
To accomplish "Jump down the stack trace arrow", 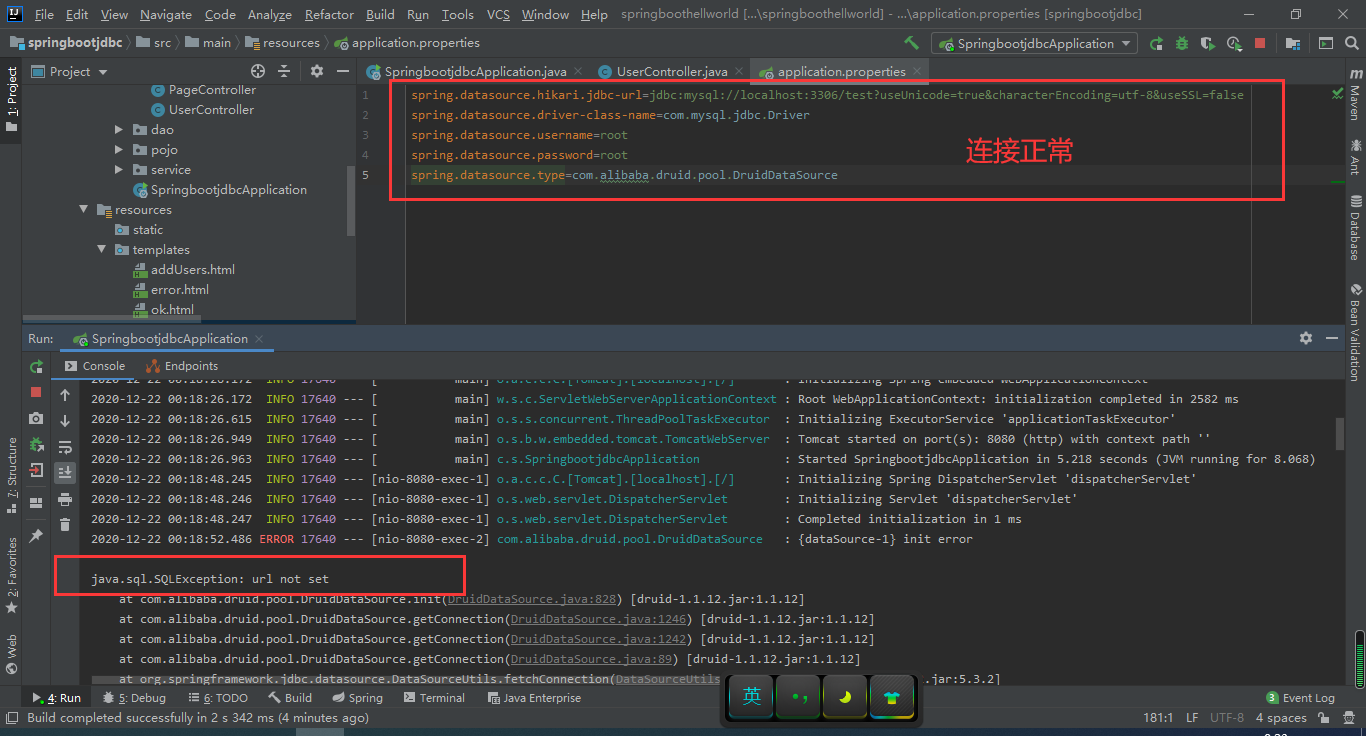I will click(65, 421).
